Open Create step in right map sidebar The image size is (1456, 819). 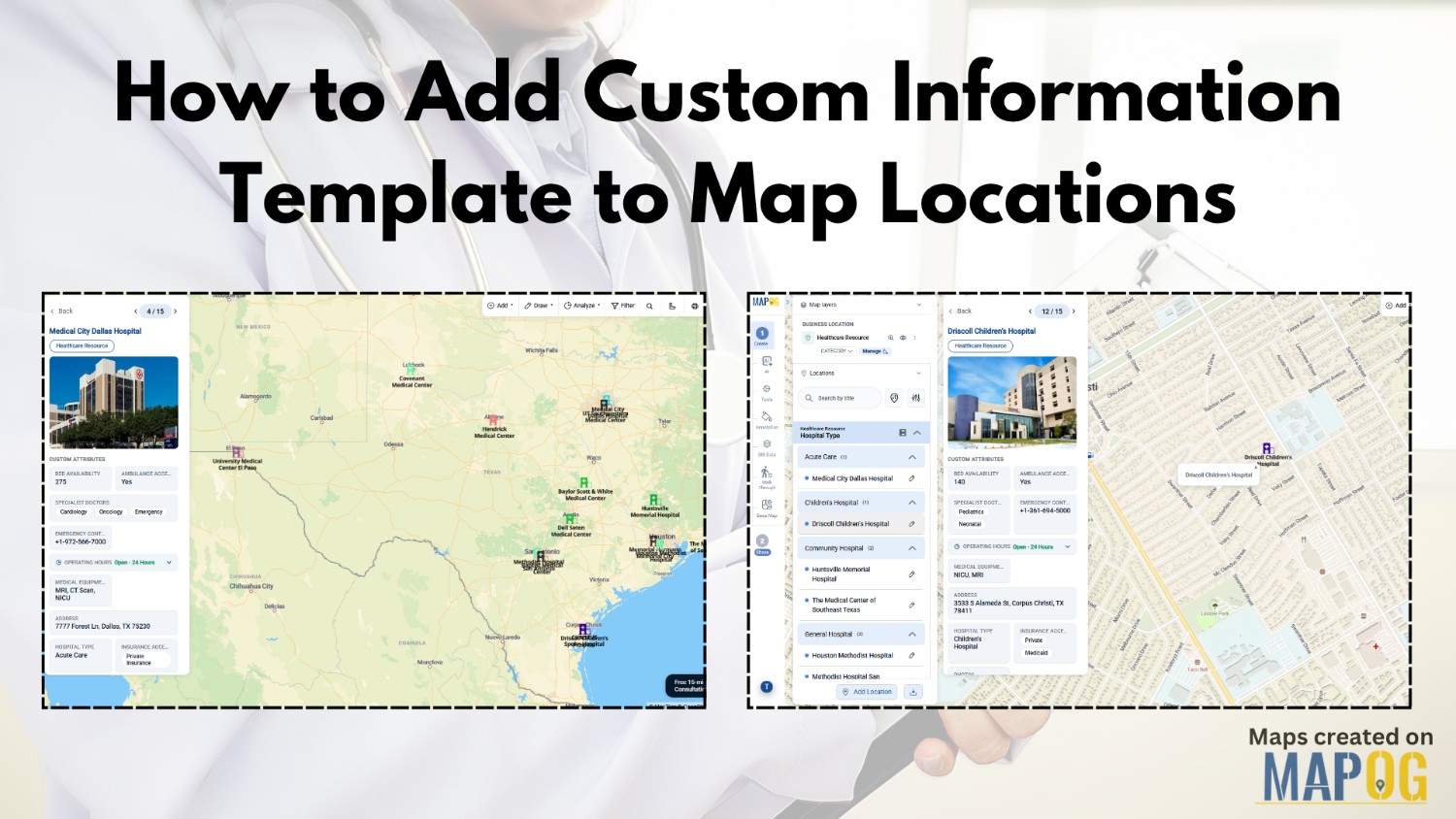point(762,336)
